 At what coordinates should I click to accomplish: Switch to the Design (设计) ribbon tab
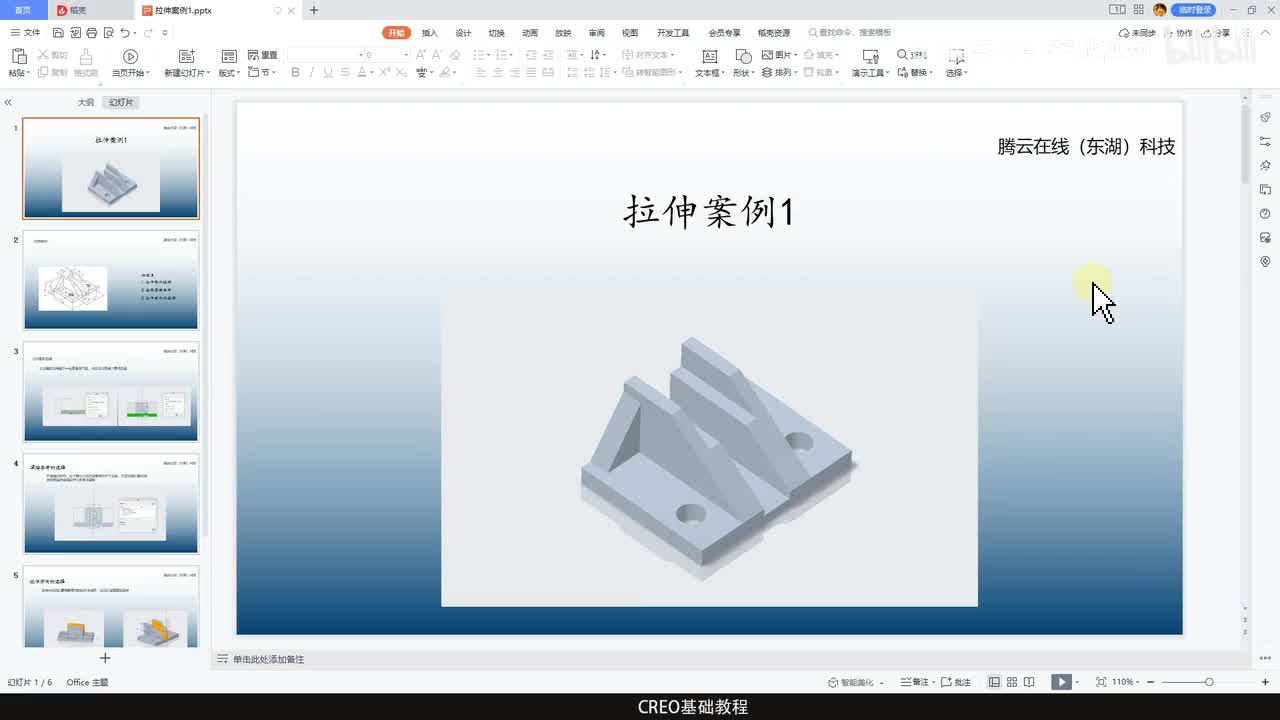463,33
